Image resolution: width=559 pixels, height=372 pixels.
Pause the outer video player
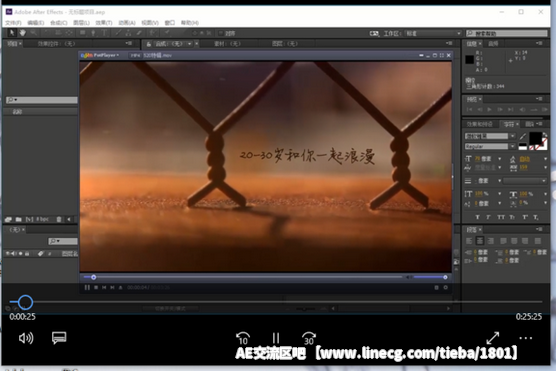[276, 338]
